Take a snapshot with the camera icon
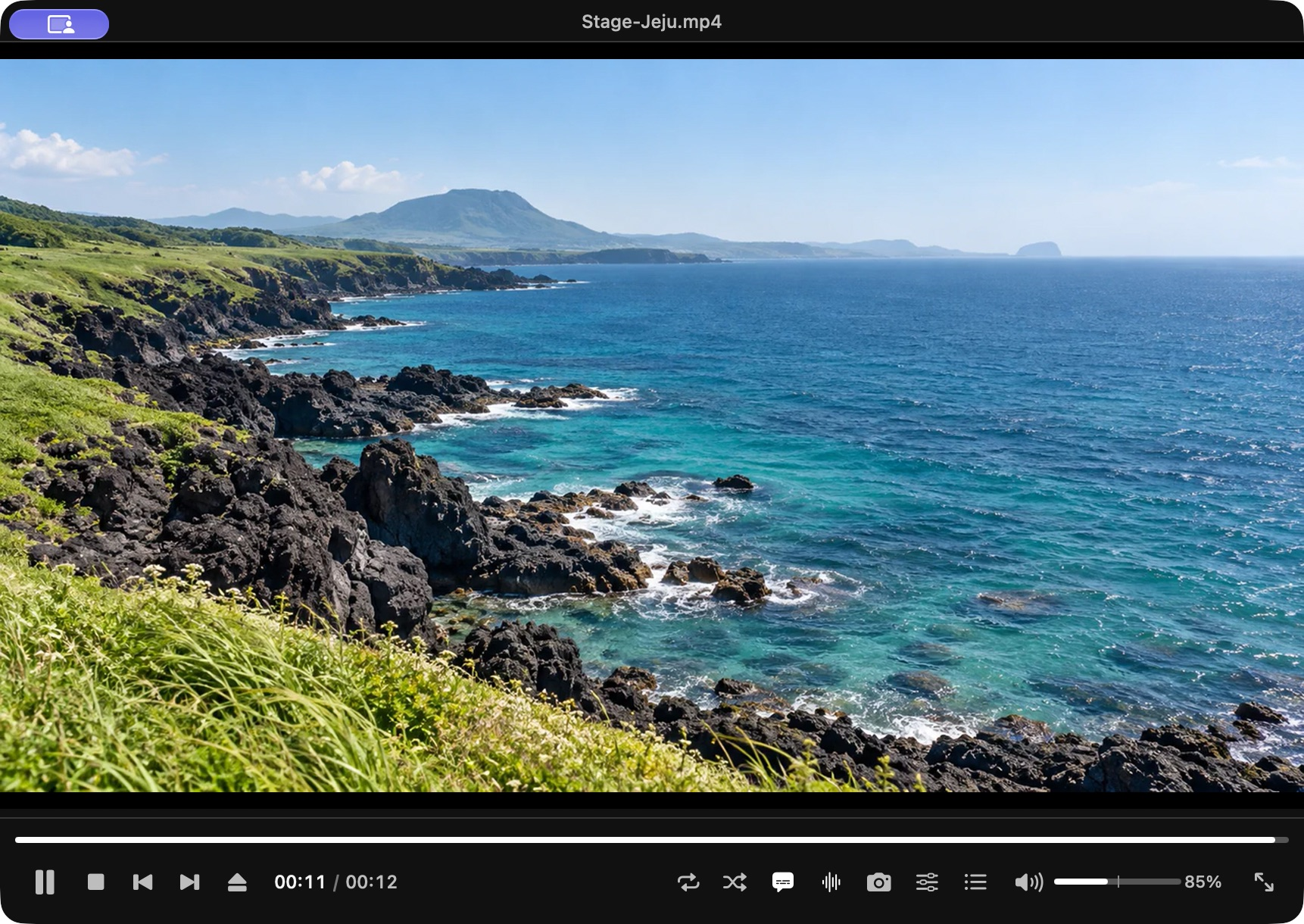Image resolution: width=1304 pixels, height=924 pixels. click(878, 882)
